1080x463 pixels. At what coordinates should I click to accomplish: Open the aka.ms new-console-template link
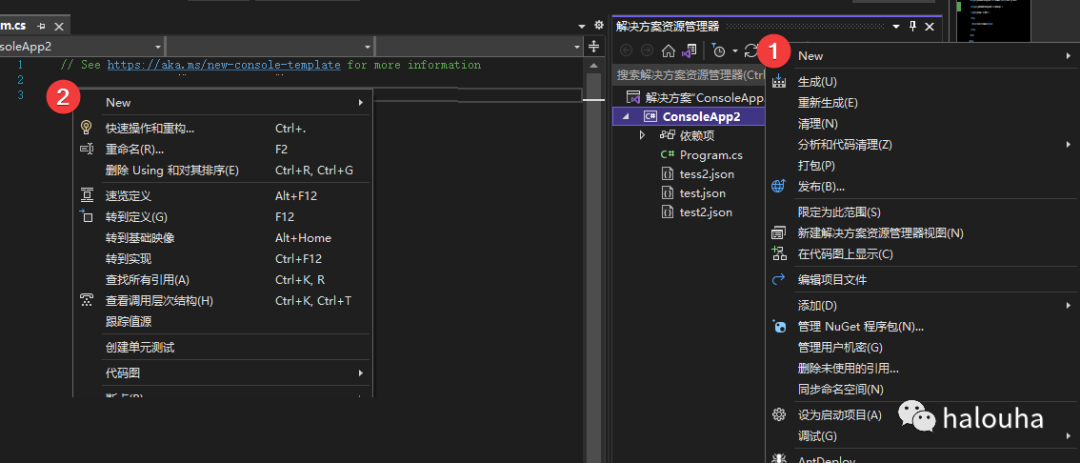[x=225, y=65]
